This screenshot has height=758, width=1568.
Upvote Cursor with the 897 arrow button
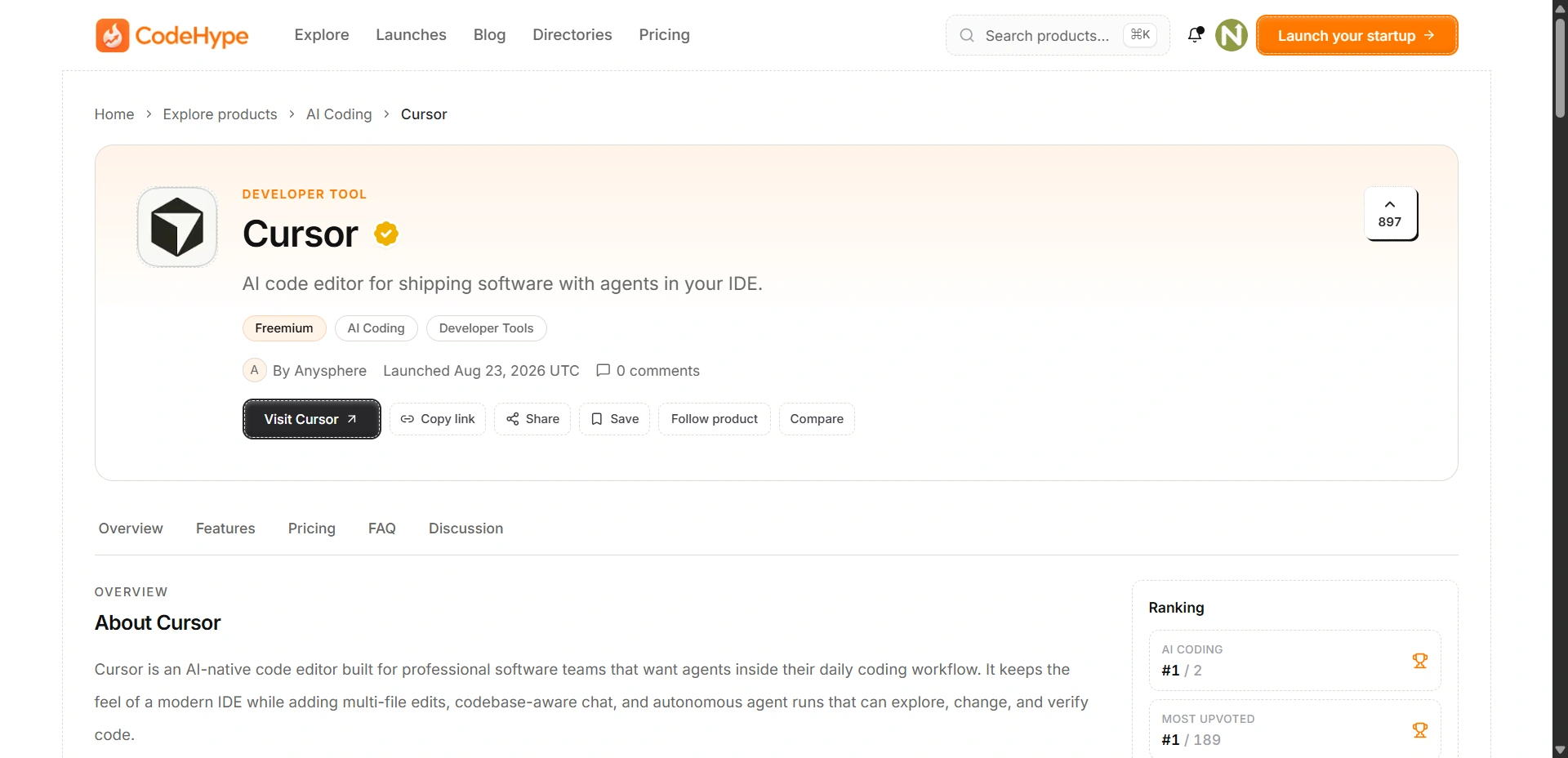point(1390,213)
